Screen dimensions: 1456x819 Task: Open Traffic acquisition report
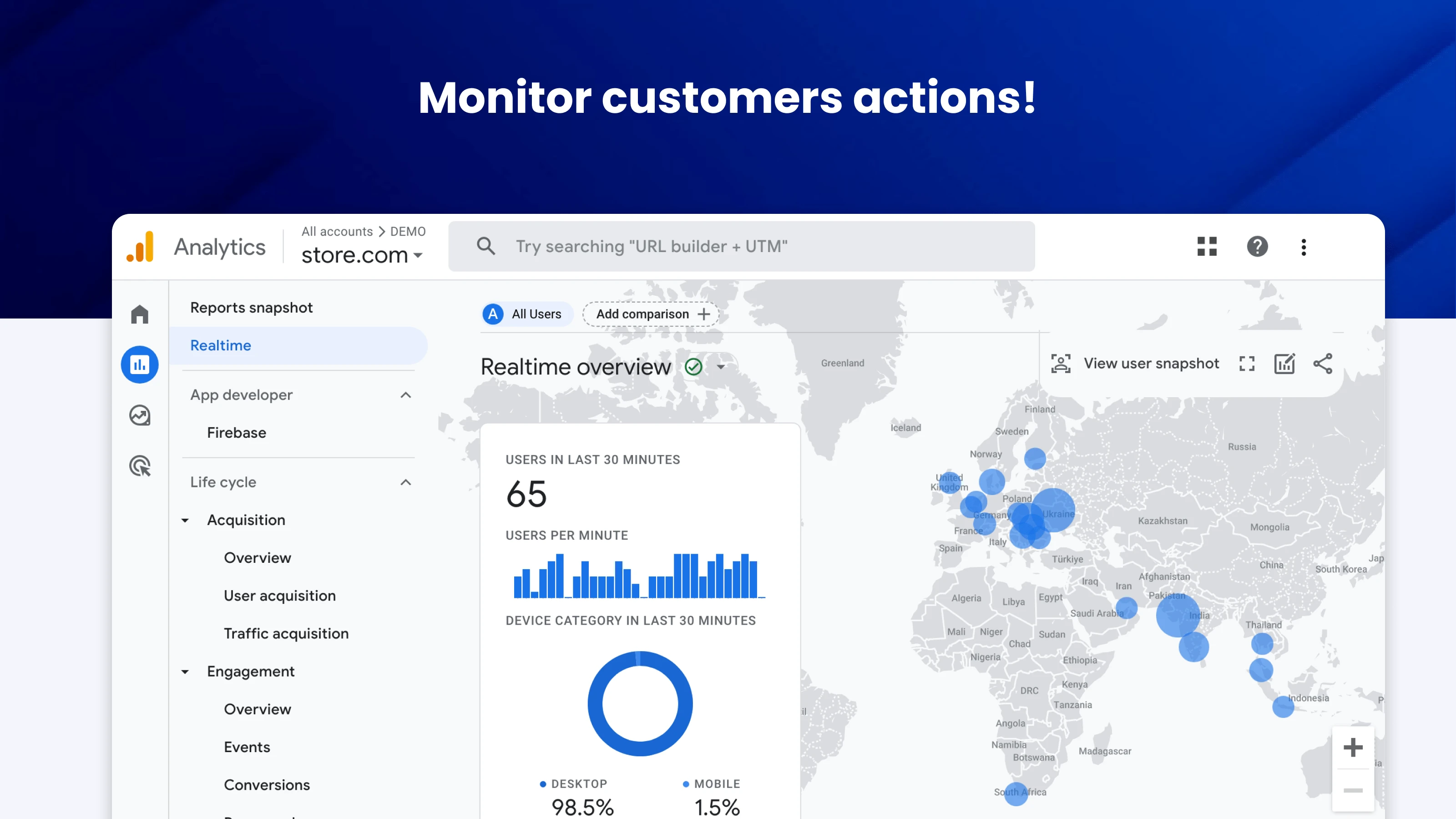tap(286, 634)
